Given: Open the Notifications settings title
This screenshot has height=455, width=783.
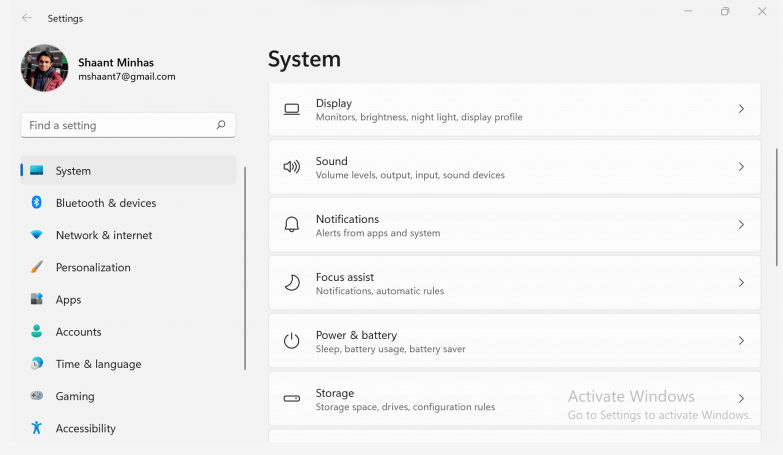Looking at the screenshot, I should click(x=347, y=219).
